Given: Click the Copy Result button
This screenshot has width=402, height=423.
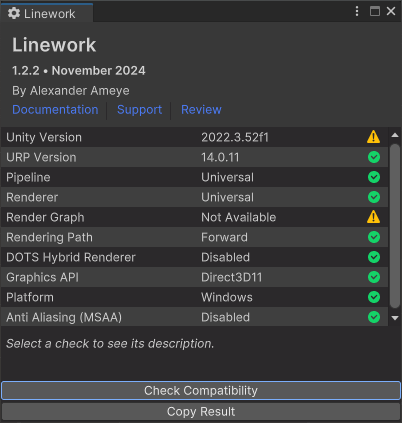Looking at the screenshot, I should click(x=201, y=412).
